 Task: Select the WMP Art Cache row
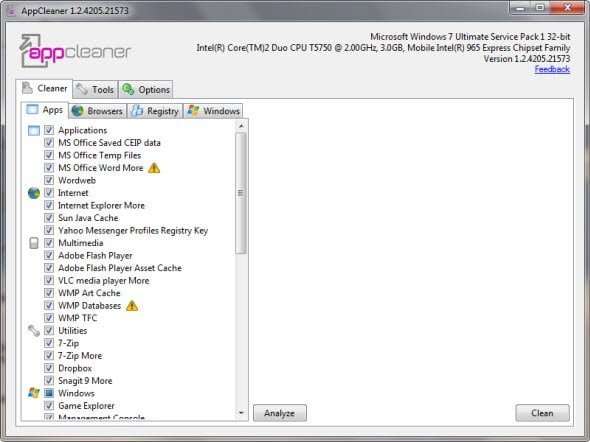pyautogui.click(x=89, y=293)
